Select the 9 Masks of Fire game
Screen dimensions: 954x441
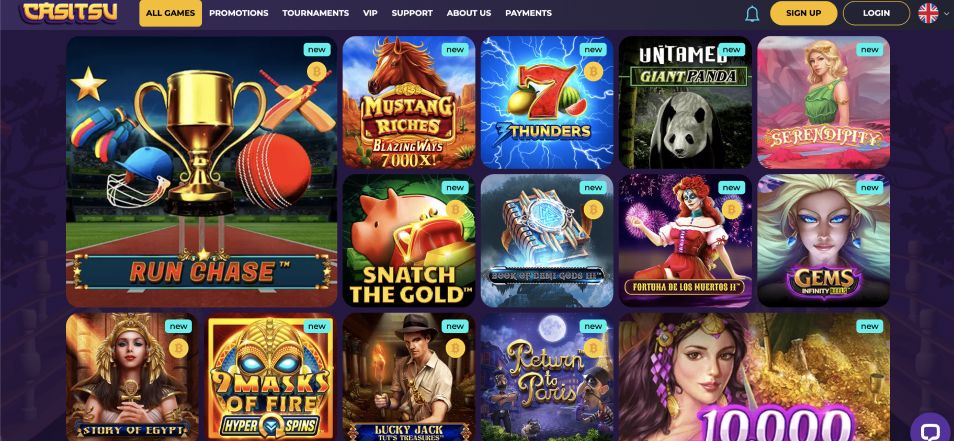(270, 377)
